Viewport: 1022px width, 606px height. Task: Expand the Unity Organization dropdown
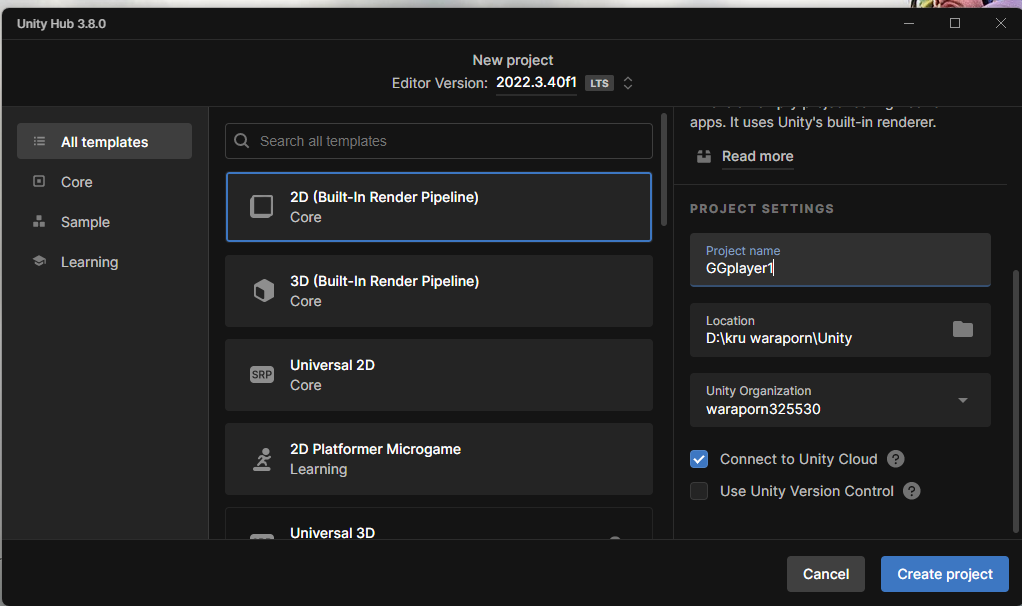pyautogui.click(x=962, y=400)
